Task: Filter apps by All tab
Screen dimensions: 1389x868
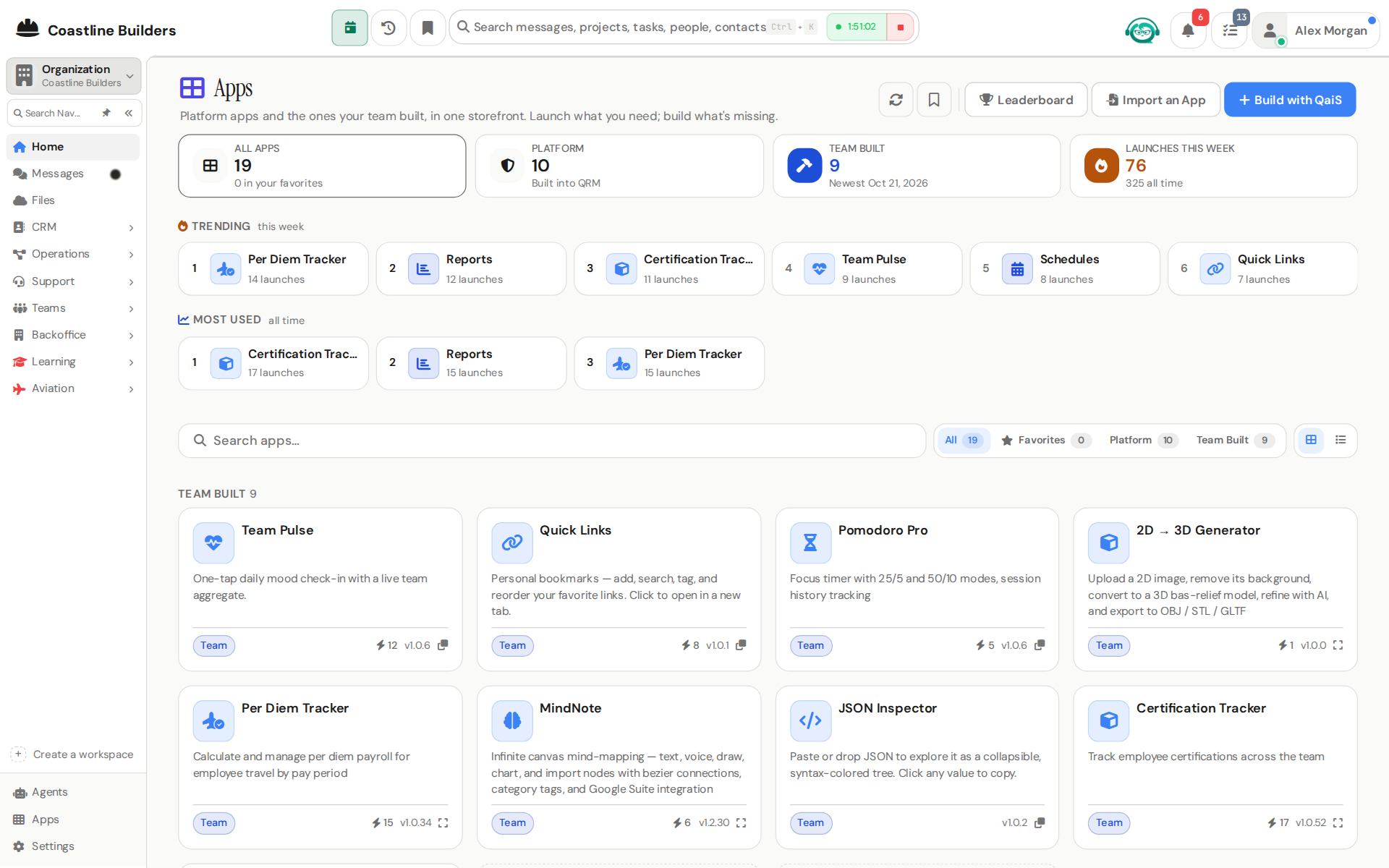Action: (x=964, y=440)
